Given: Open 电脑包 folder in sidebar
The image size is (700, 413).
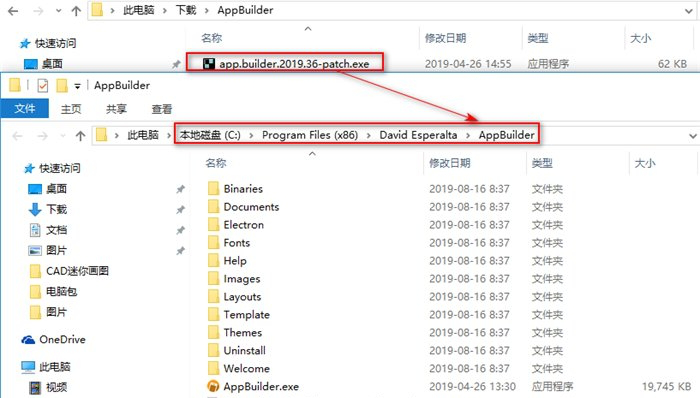Looking at the screenshot, I should click(x=62, y=292).
